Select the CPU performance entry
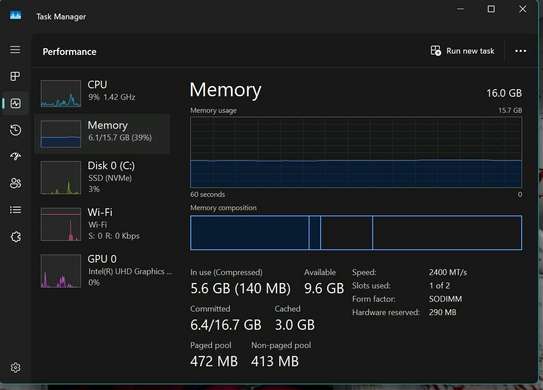Viewport: 543px width, 390px height. (102, 94)
